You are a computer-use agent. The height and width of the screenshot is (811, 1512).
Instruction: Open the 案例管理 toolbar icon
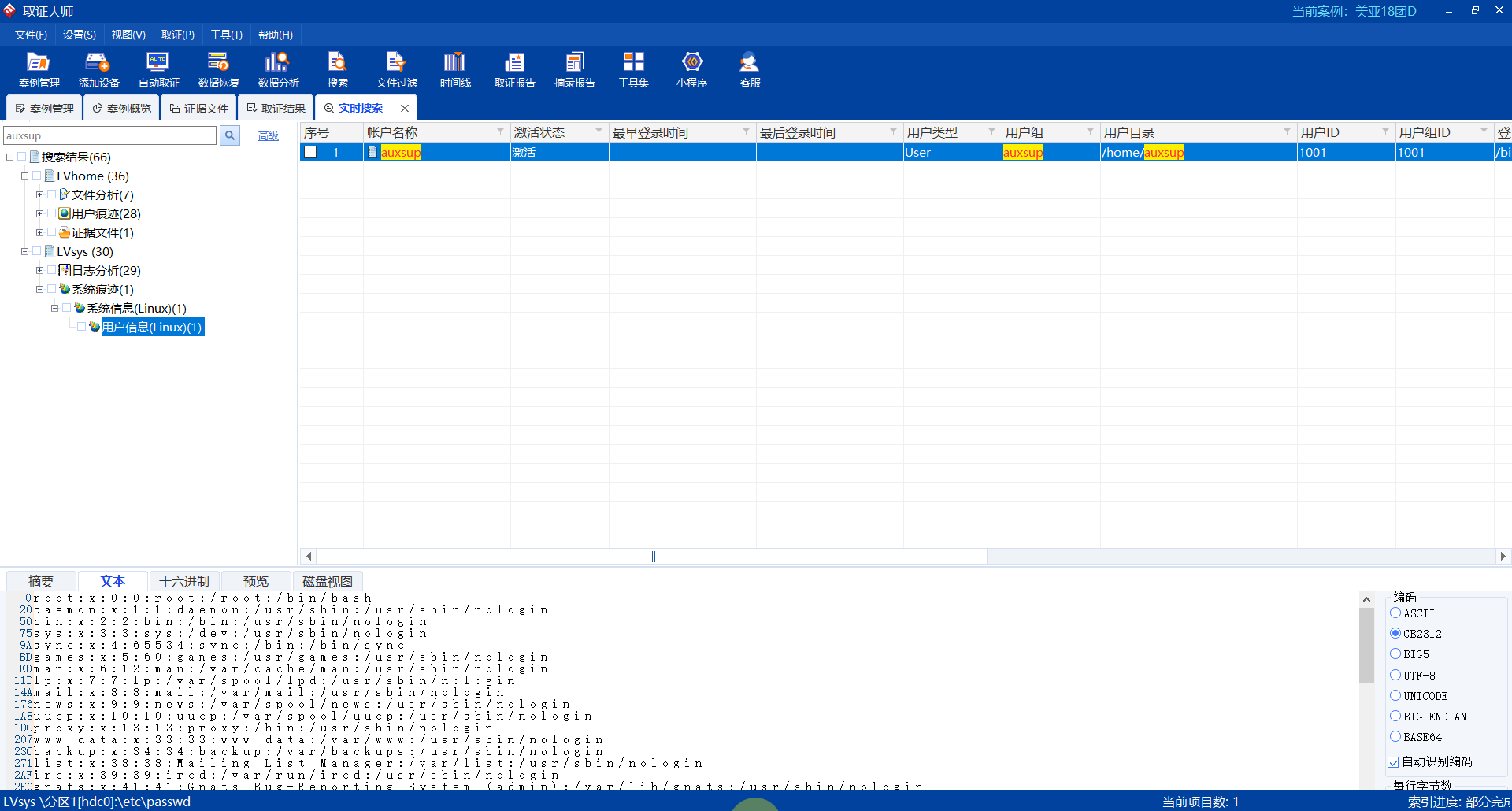[39, 69]
